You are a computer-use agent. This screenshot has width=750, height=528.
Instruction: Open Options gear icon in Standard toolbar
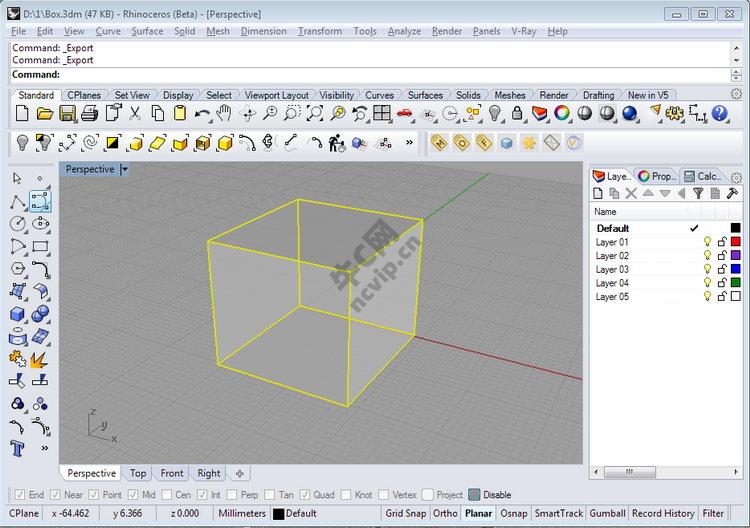pos(674,114)
